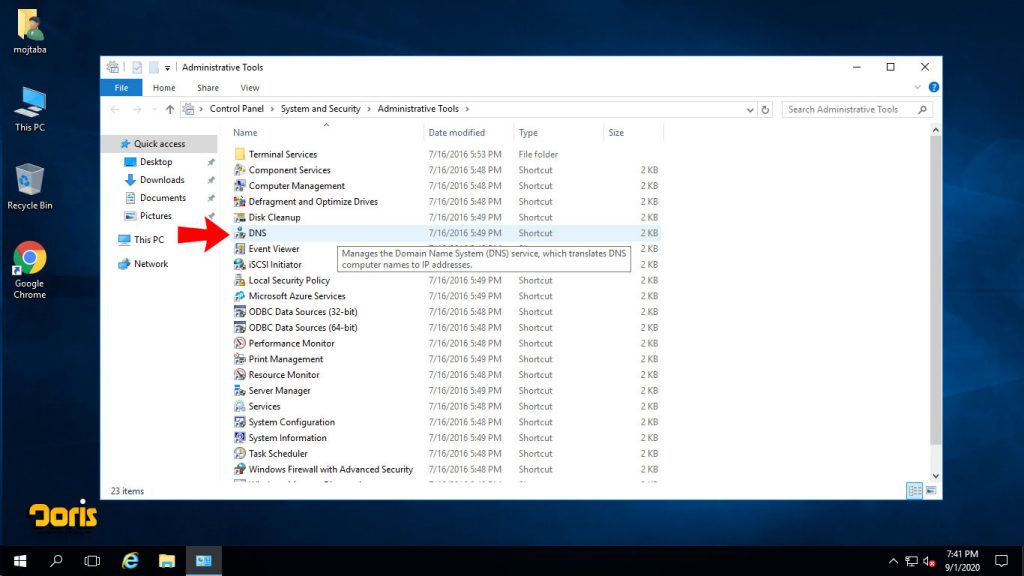
Task: Click Control Panel in the breadcrumb
Action: pos(236,109)
